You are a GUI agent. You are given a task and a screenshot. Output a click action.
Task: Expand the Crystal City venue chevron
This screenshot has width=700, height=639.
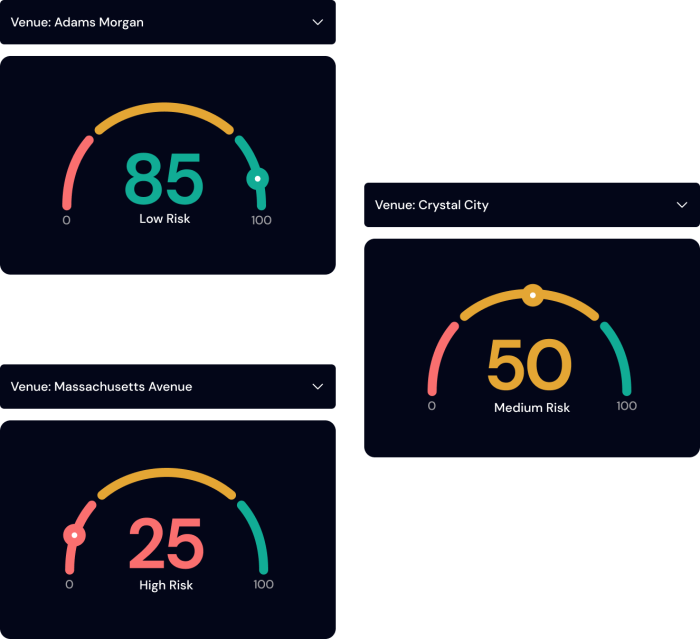pos(682,205)
